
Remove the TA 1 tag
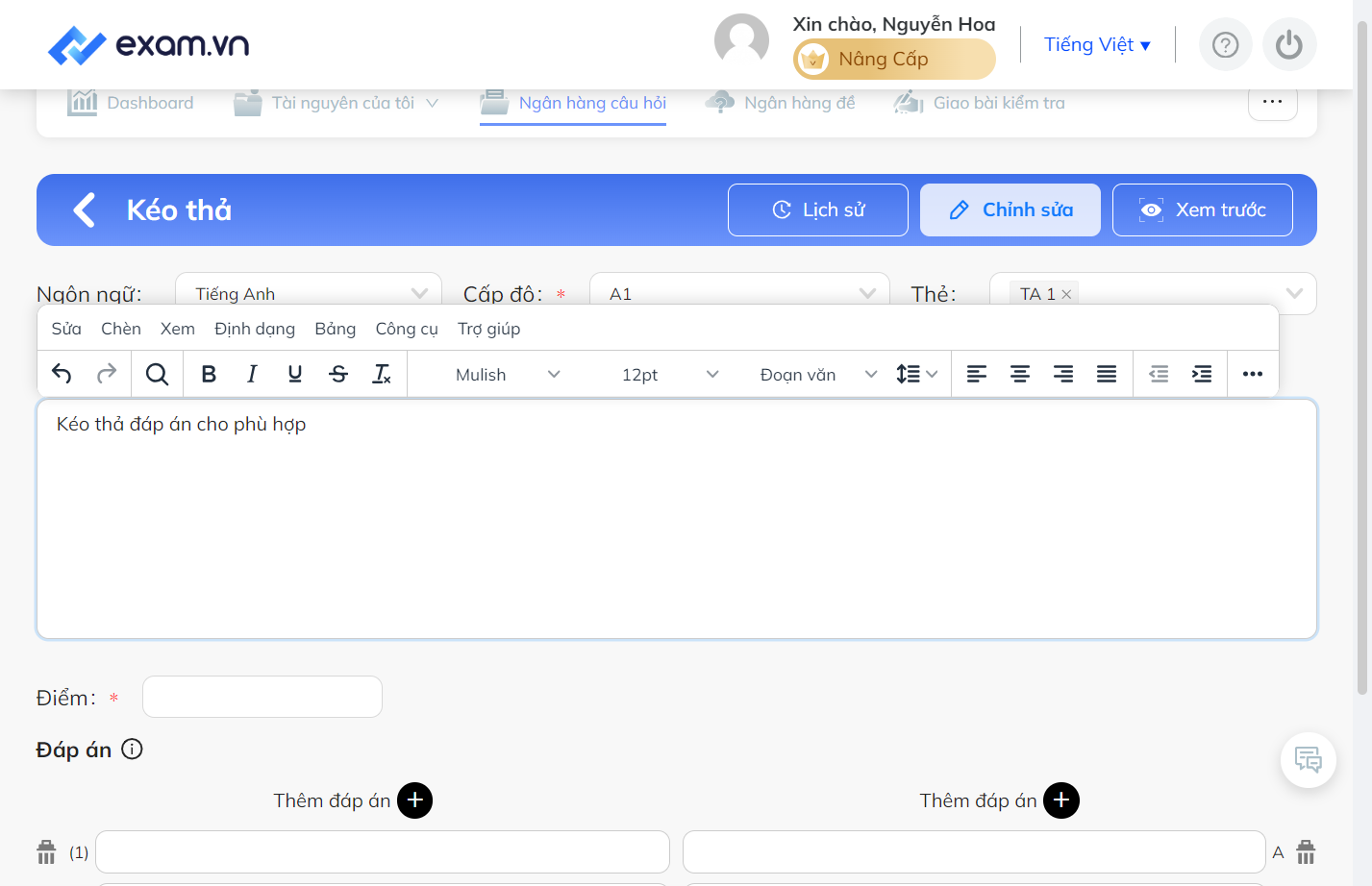tap(1066, 294)
